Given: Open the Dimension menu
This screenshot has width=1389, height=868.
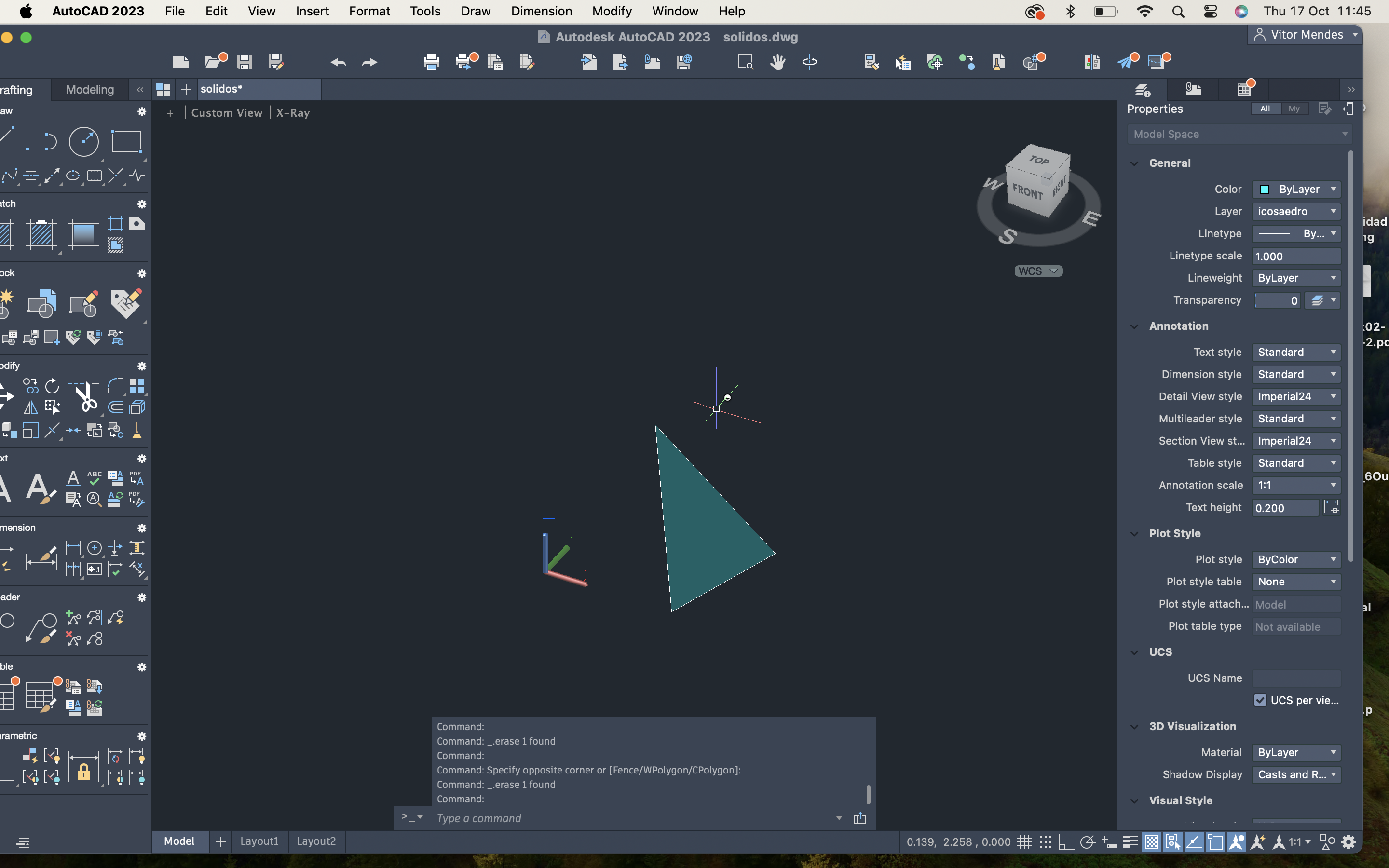Looking at the screenshot, I should click(x=541, y=11).
